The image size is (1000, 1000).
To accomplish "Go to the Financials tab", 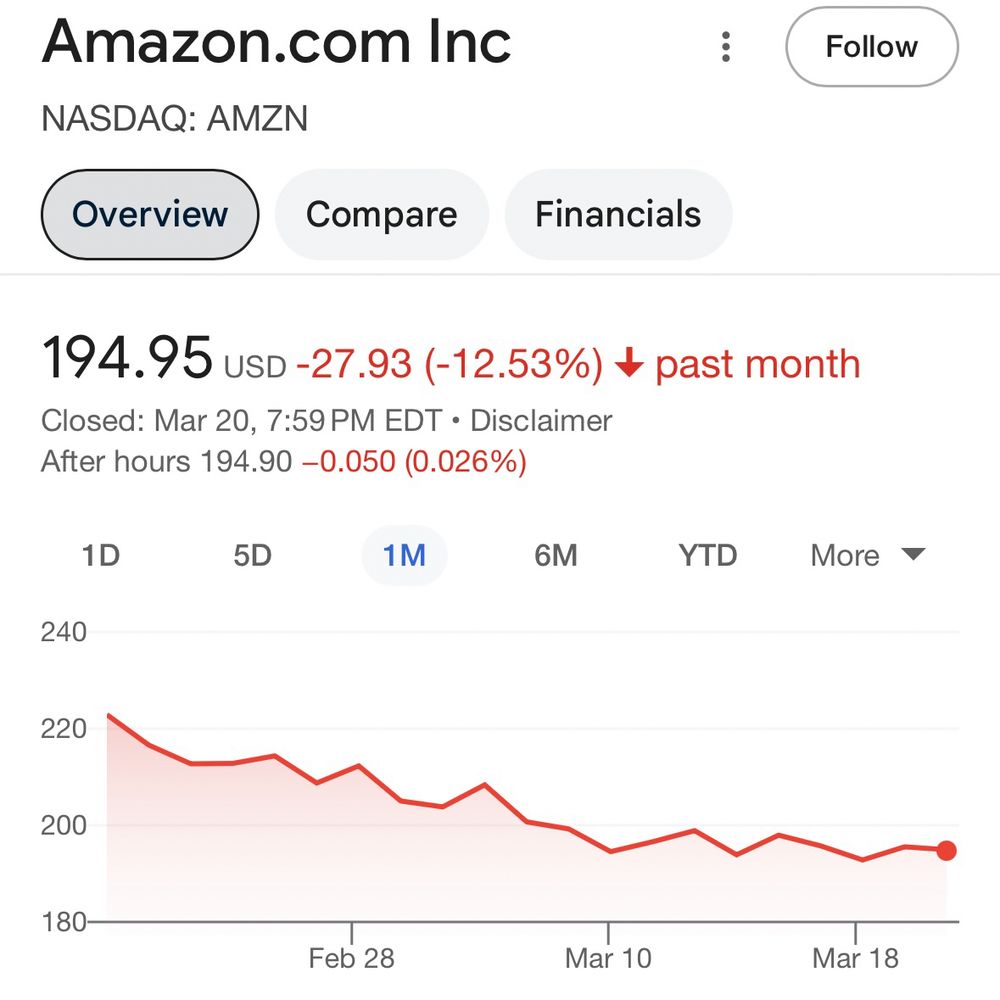I will [618, 214].
